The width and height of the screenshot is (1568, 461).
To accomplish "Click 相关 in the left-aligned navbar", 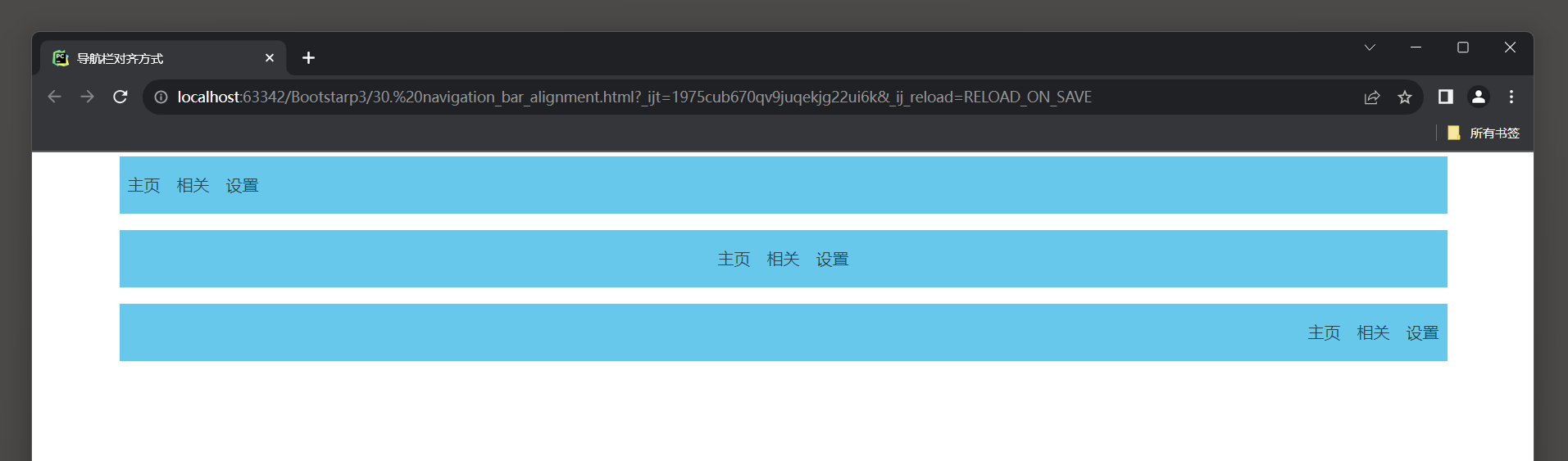I will click(x=193, y=186).
